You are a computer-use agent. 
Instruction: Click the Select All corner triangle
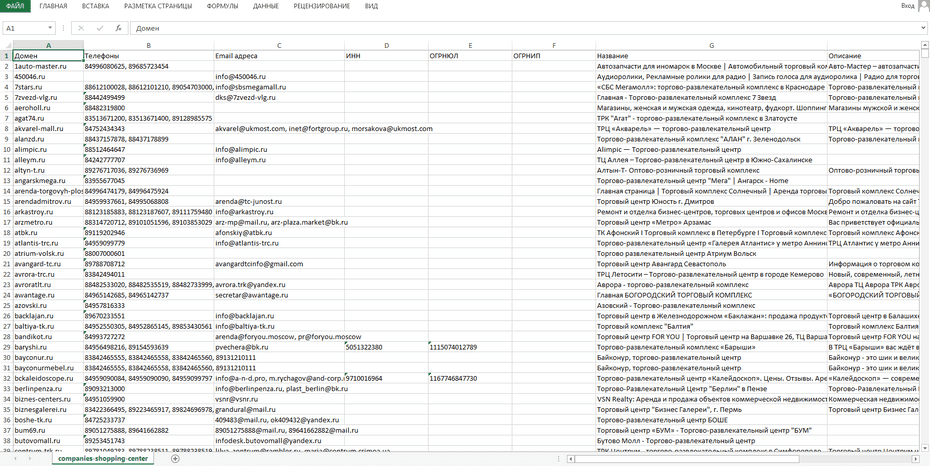[7, 46]
